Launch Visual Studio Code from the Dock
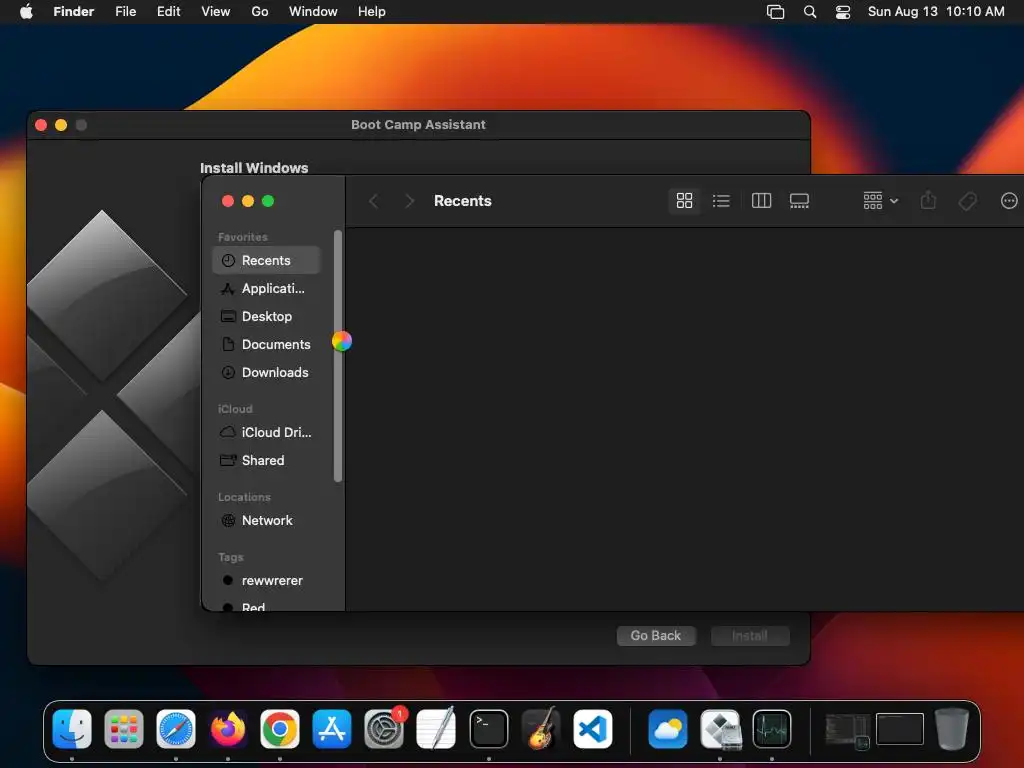 point(592,728)
